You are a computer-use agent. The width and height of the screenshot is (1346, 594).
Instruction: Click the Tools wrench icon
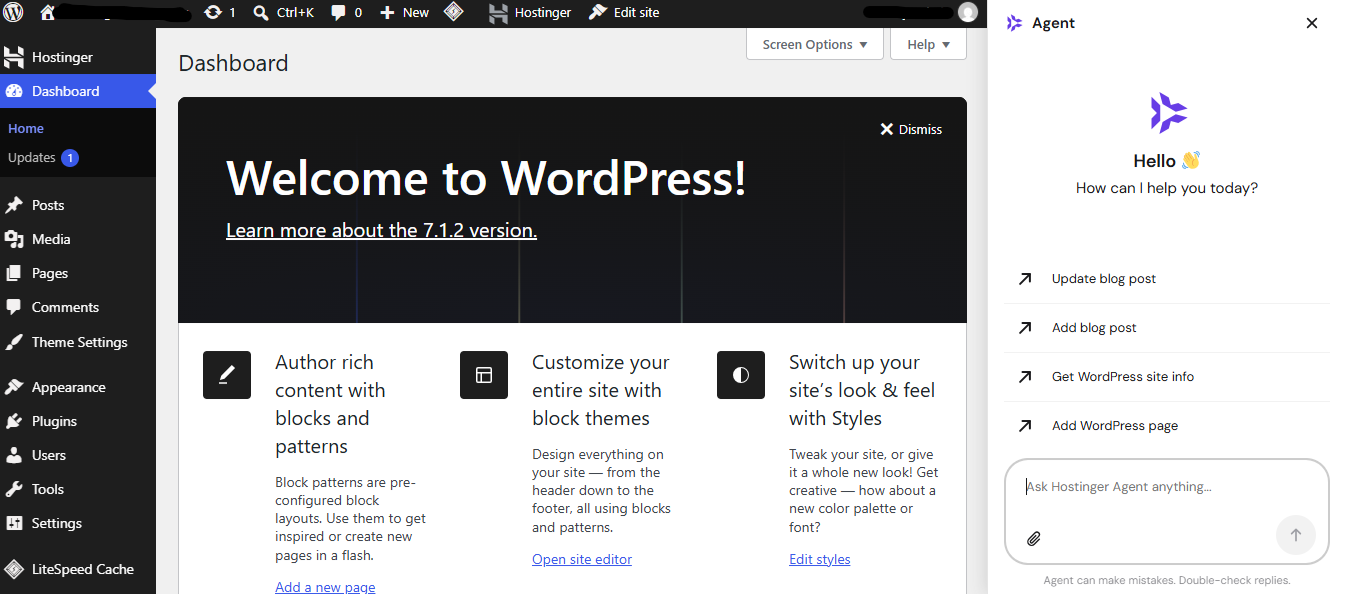(x=14, y=489)
